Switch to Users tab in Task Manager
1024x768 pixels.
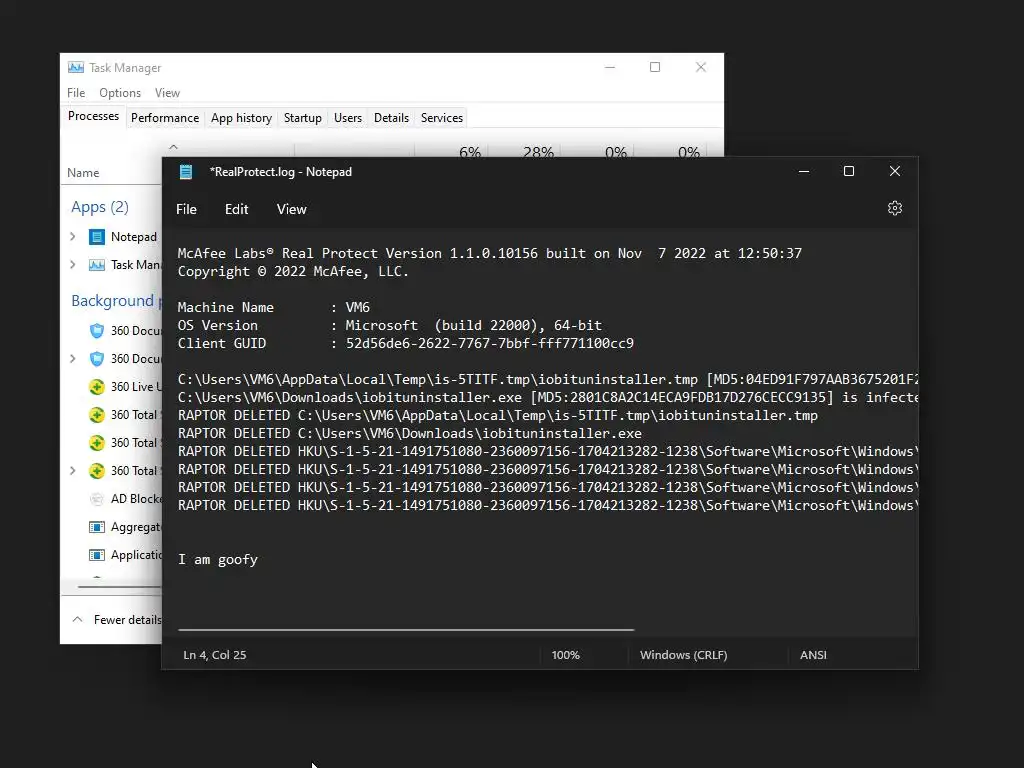click(348, 118)
